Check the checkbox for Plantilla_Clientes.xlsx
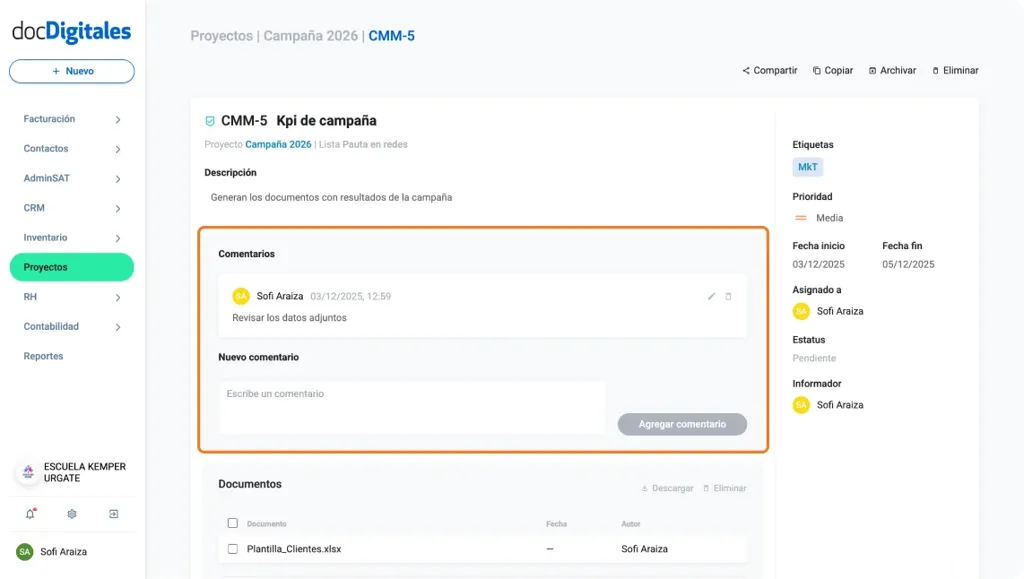1024x579 pixels. pos(232,549)
